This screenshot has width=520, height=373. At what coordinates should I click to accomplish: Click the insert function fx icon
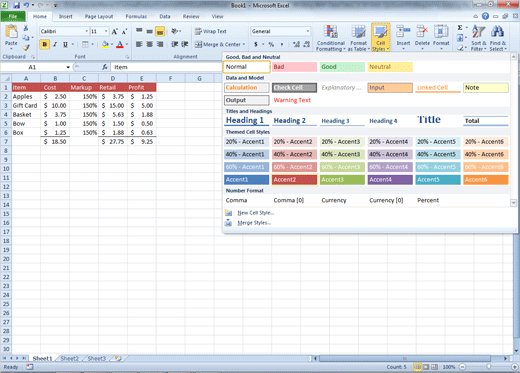pos(105,67)
